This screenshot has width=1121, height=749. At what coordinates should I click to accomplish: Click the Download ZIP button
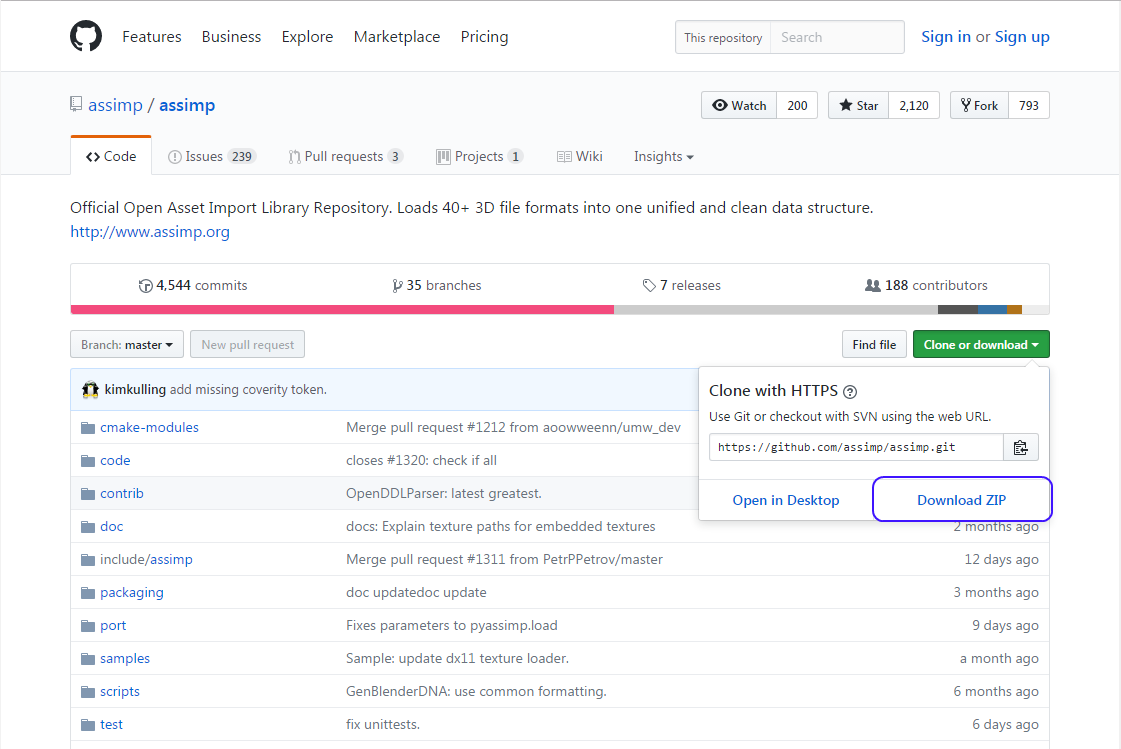962,500
